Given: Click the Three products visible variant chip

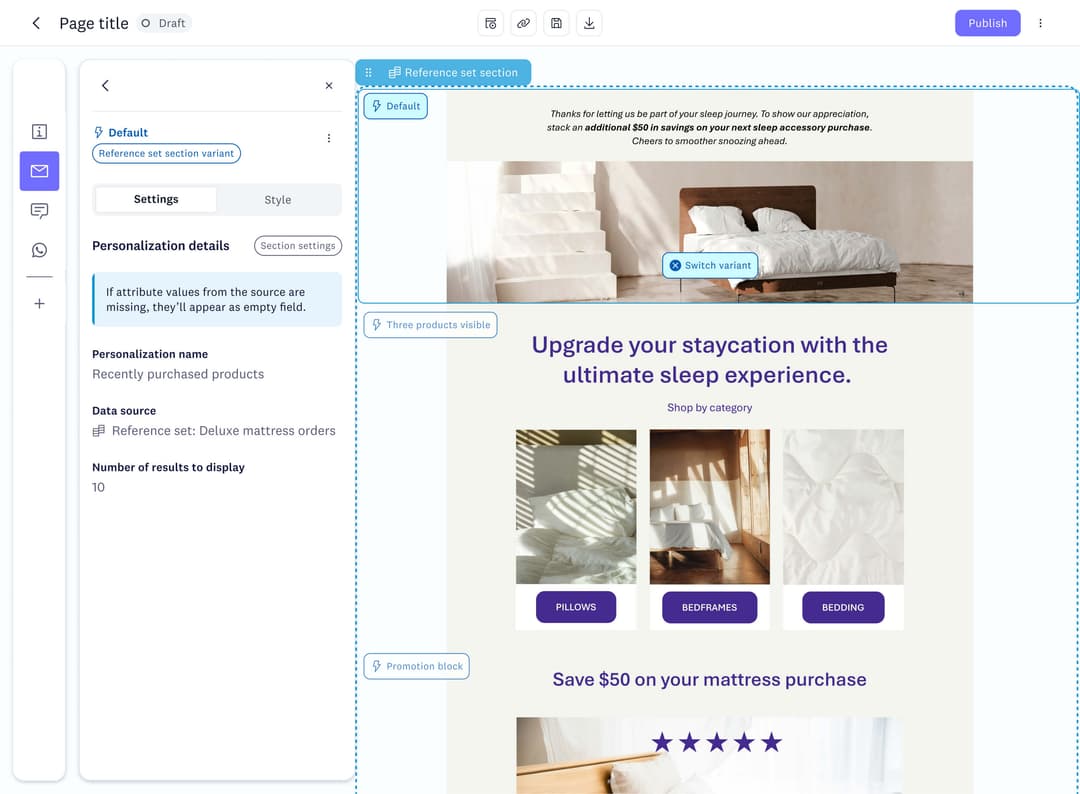Looking at the screenshot, I should click(x=430, y=325).
